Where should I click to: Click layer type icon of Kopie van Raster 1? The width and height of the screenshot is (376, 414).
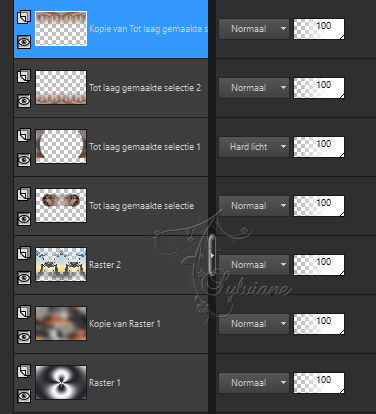(24, 312)
